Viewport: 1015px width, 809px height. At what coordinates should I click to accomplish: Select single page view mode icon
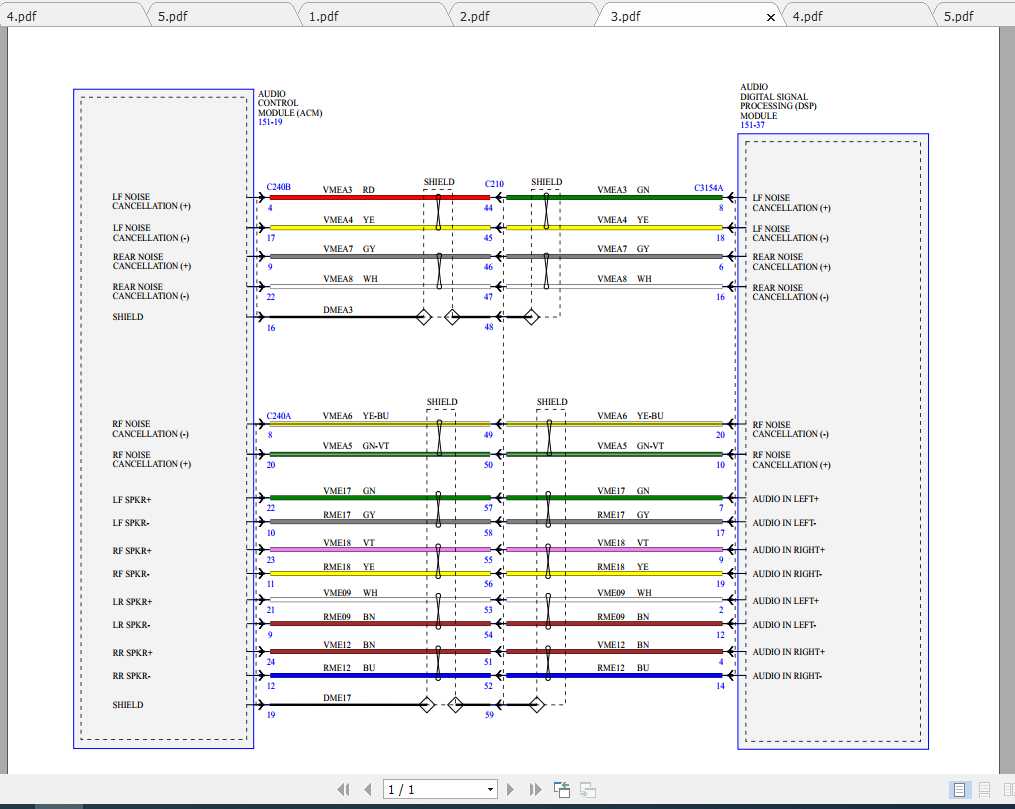click(961, 789)
